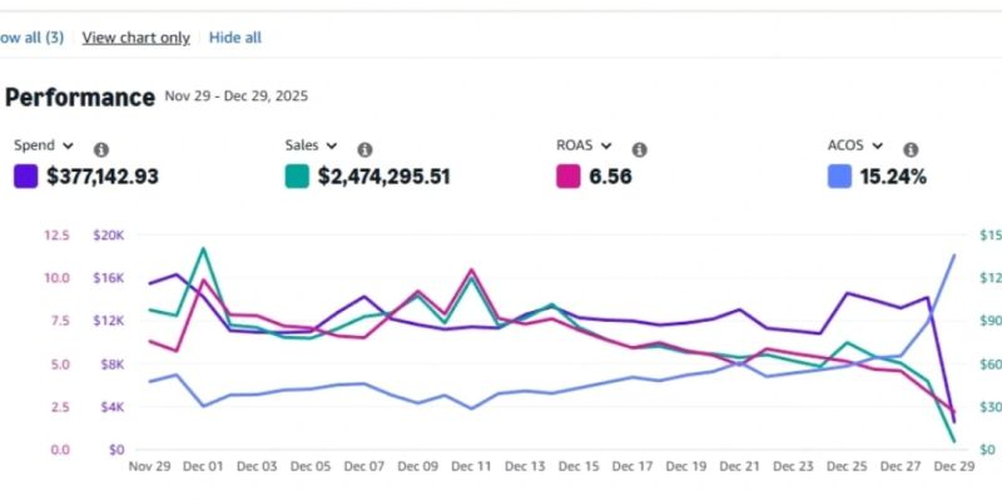Click the info icon beside Sales
Image resolution: width=1002 pixels, height=500 pixels.
click(365, 150)
